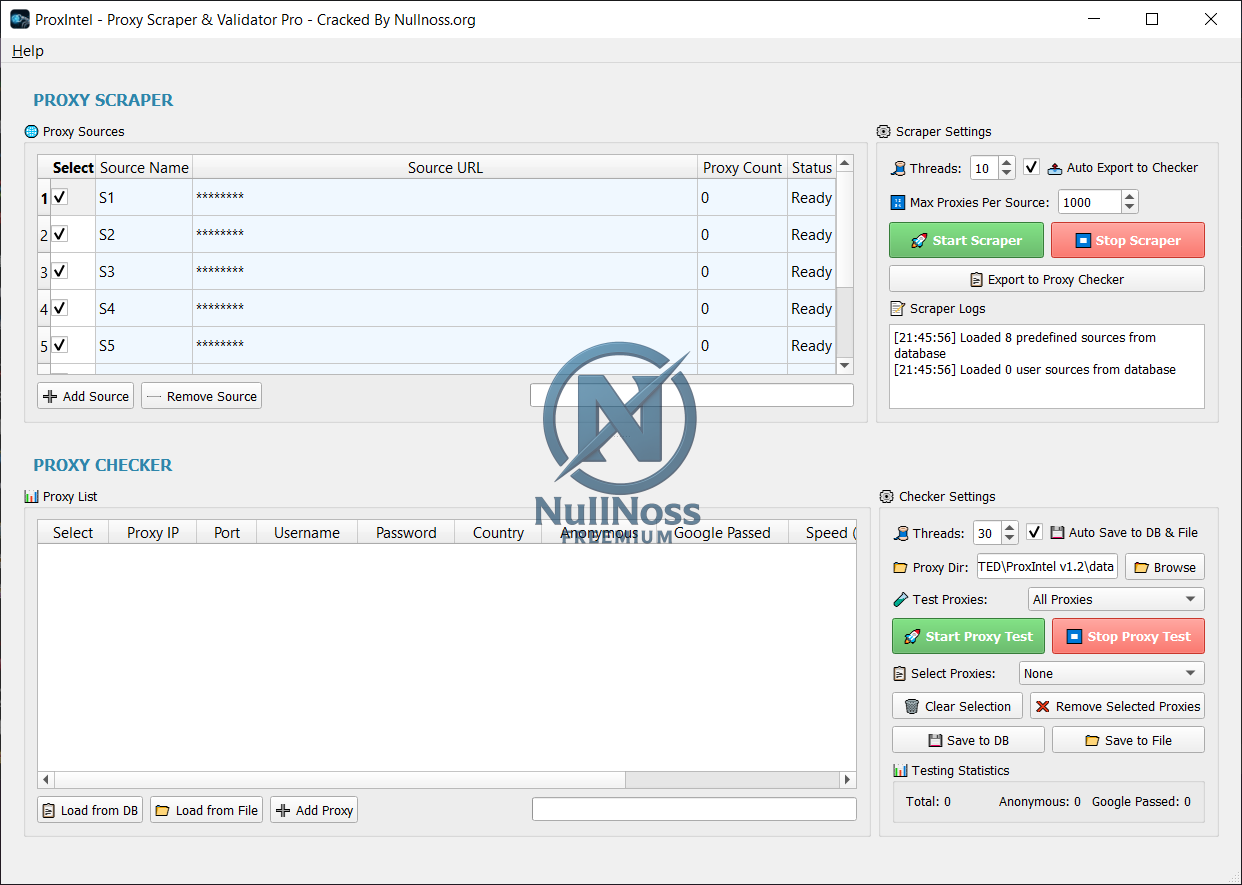Click the trash icon on Clear Selection
This screenshot has height=885, width=1242.
[x=911, y=707]
